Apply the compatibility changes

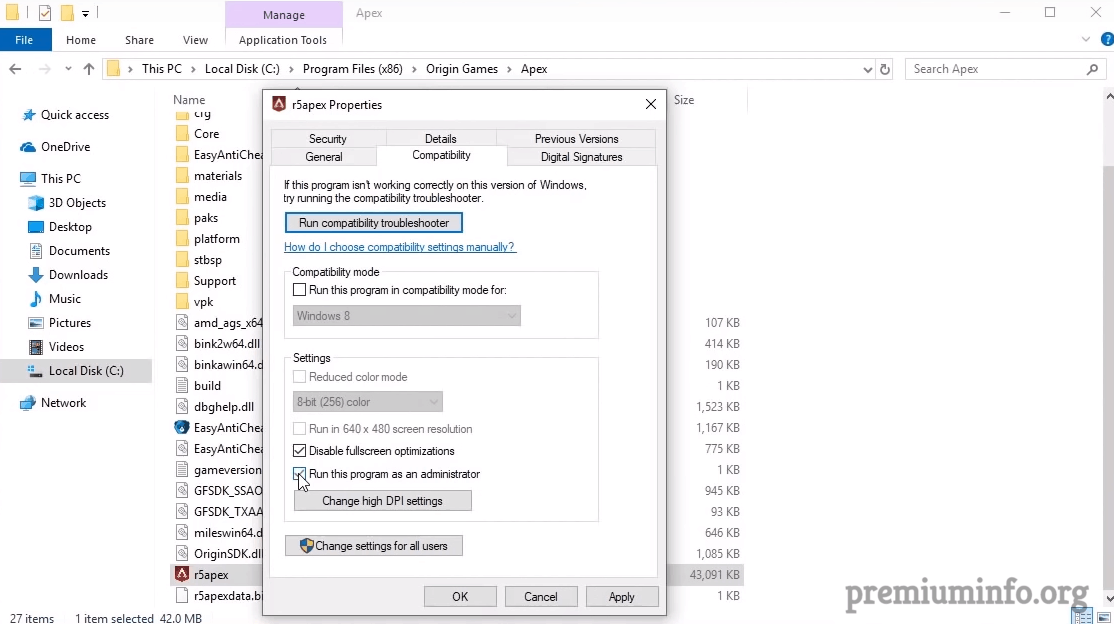[x=622, y=597]
